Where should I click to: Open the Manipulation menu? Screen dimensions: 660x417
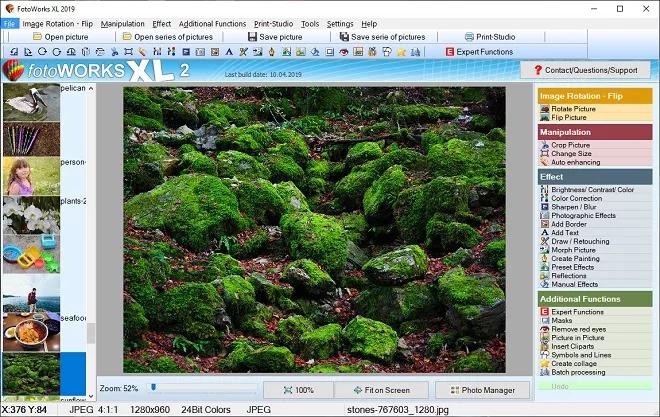pyautogui.click(x=122, y=24)
